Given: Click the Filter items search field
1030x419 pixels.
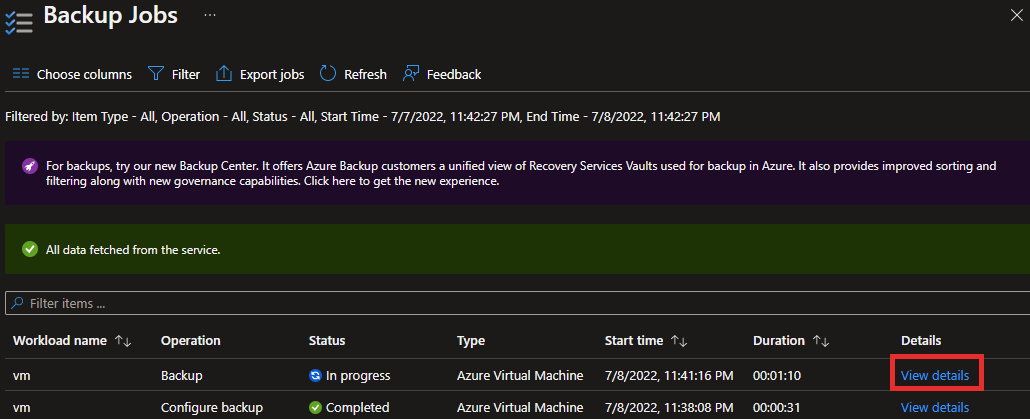Looking at the screenshot, I should click(517, 303).
